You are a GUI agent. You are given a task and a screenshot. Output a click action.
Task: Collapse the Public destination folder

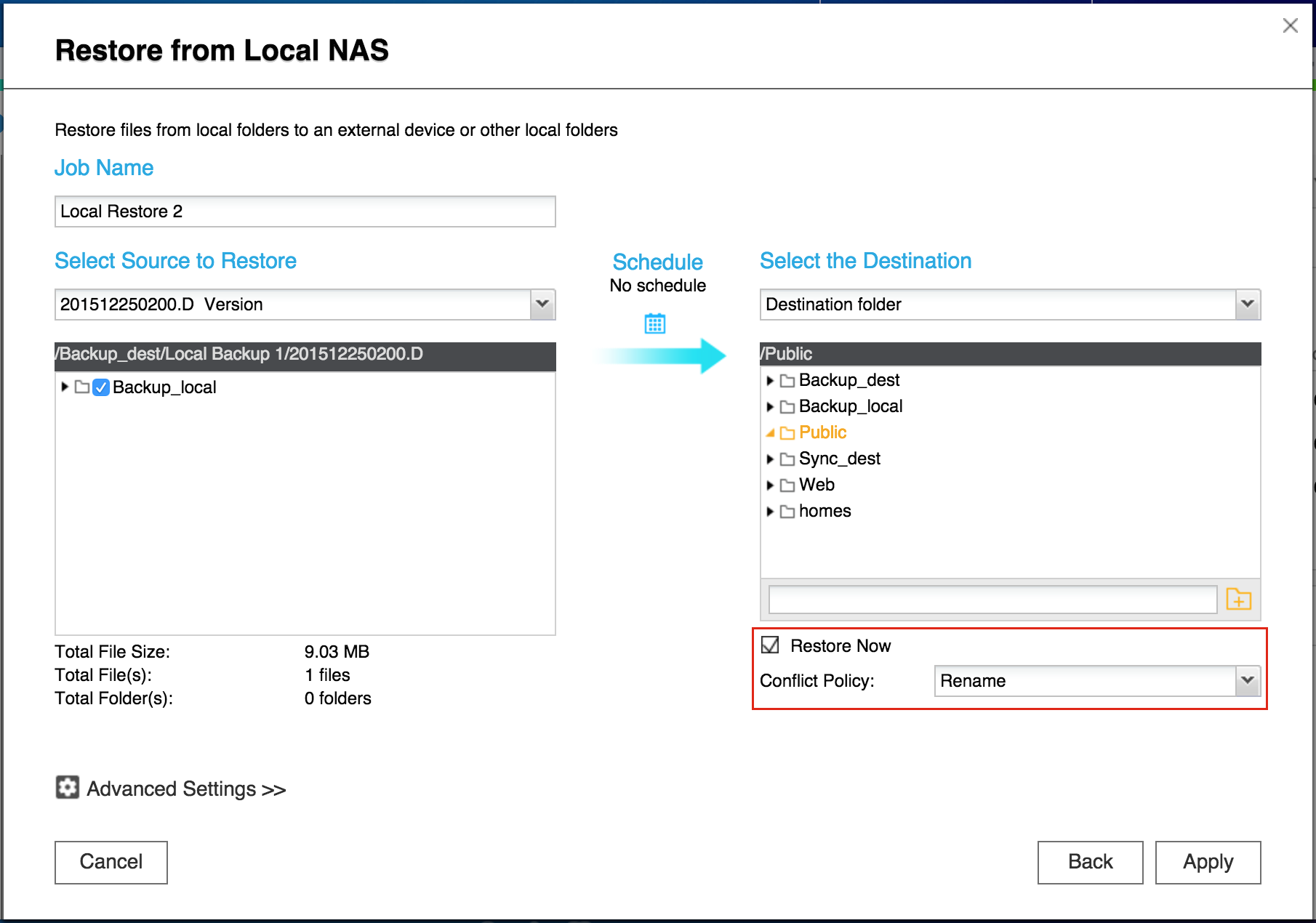770,433
